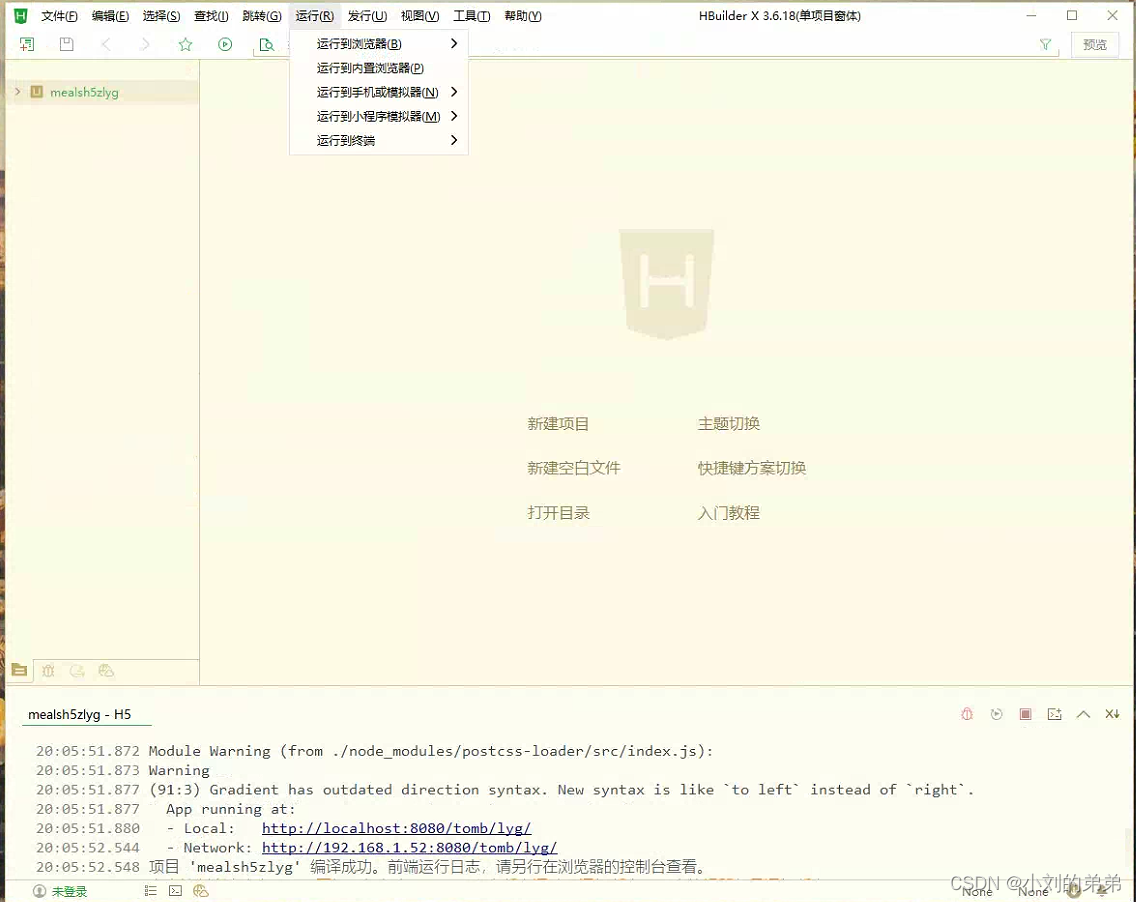Viewport: 1136px width, 902px height.
Task: Open 运行到手机或模拟器(N) submenu
Action: (x=379, y=92)
